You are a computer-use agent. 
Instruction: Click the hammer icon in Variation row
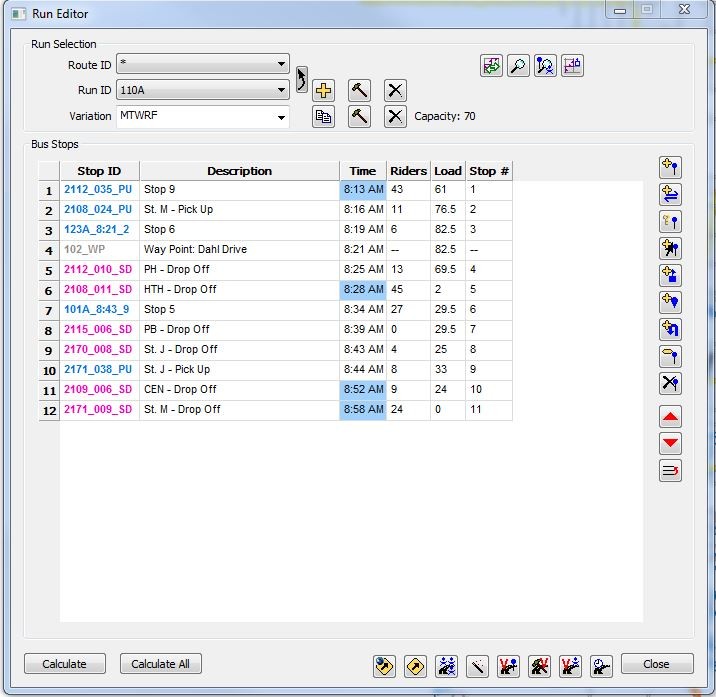click(359, 116)
